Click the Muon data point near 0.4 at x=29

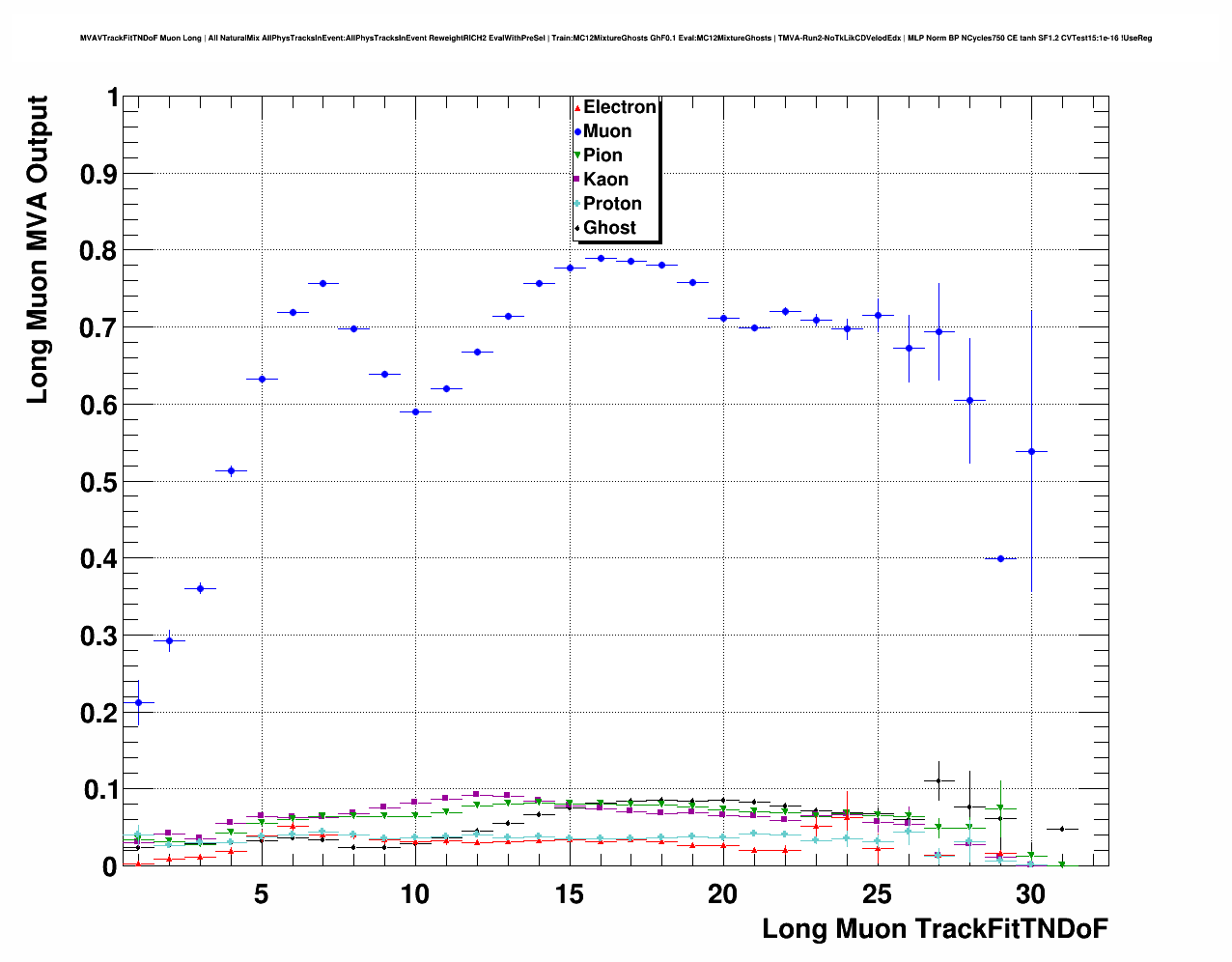[1000, 558]
